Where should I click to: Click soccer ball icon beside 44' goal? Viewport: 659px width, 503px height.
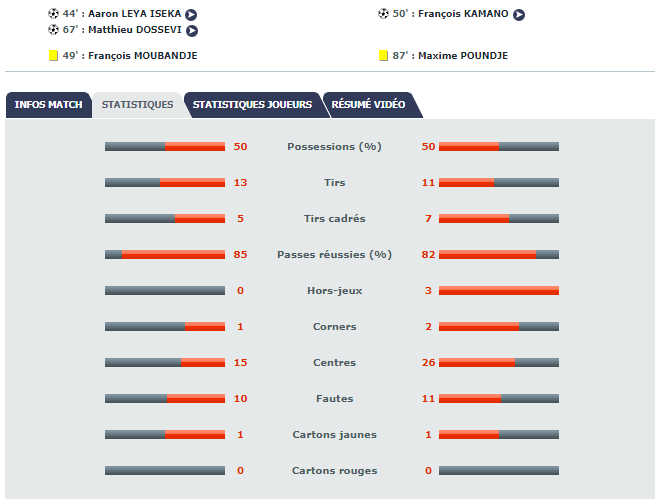point(53,14)
